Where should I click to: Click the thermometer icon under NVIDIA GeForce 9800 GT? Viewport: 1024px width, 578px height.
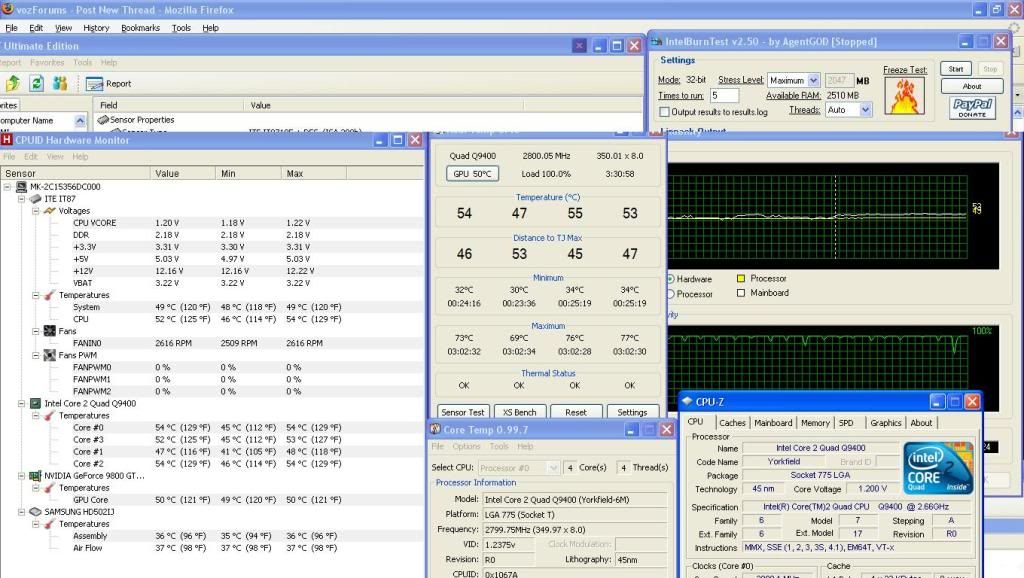point(50,488)
